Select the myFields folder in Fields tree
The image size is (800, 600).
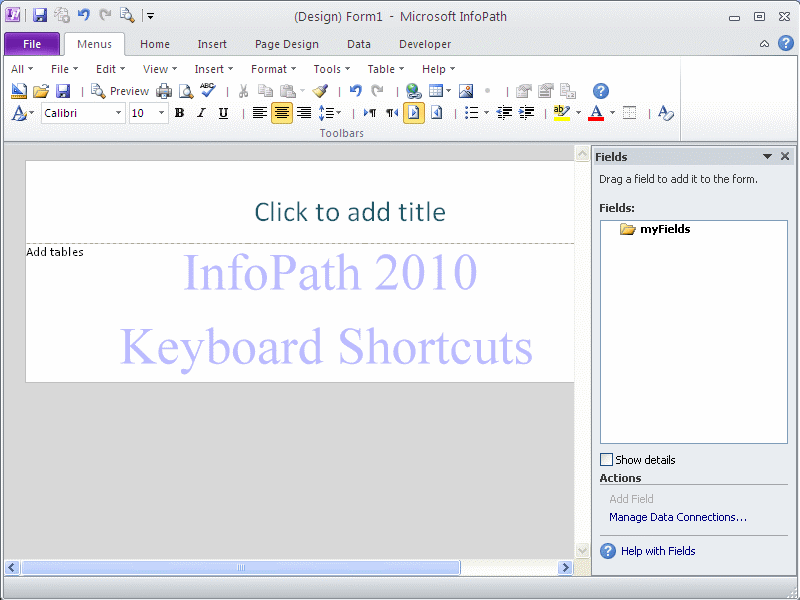coord(664,229)
